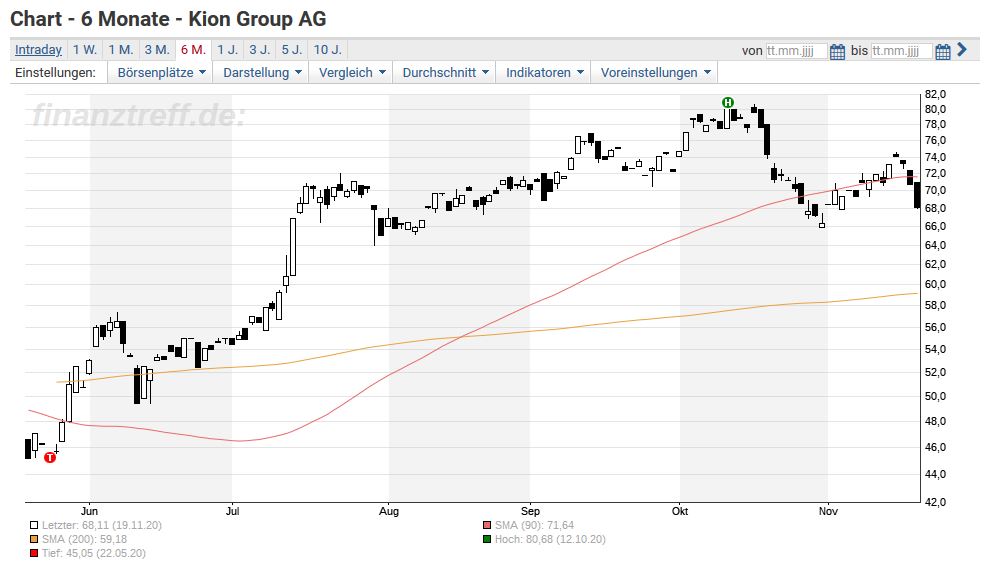Select the 6 M. time range tab
Screen dimensions: 988x564
tap(193, 50)
